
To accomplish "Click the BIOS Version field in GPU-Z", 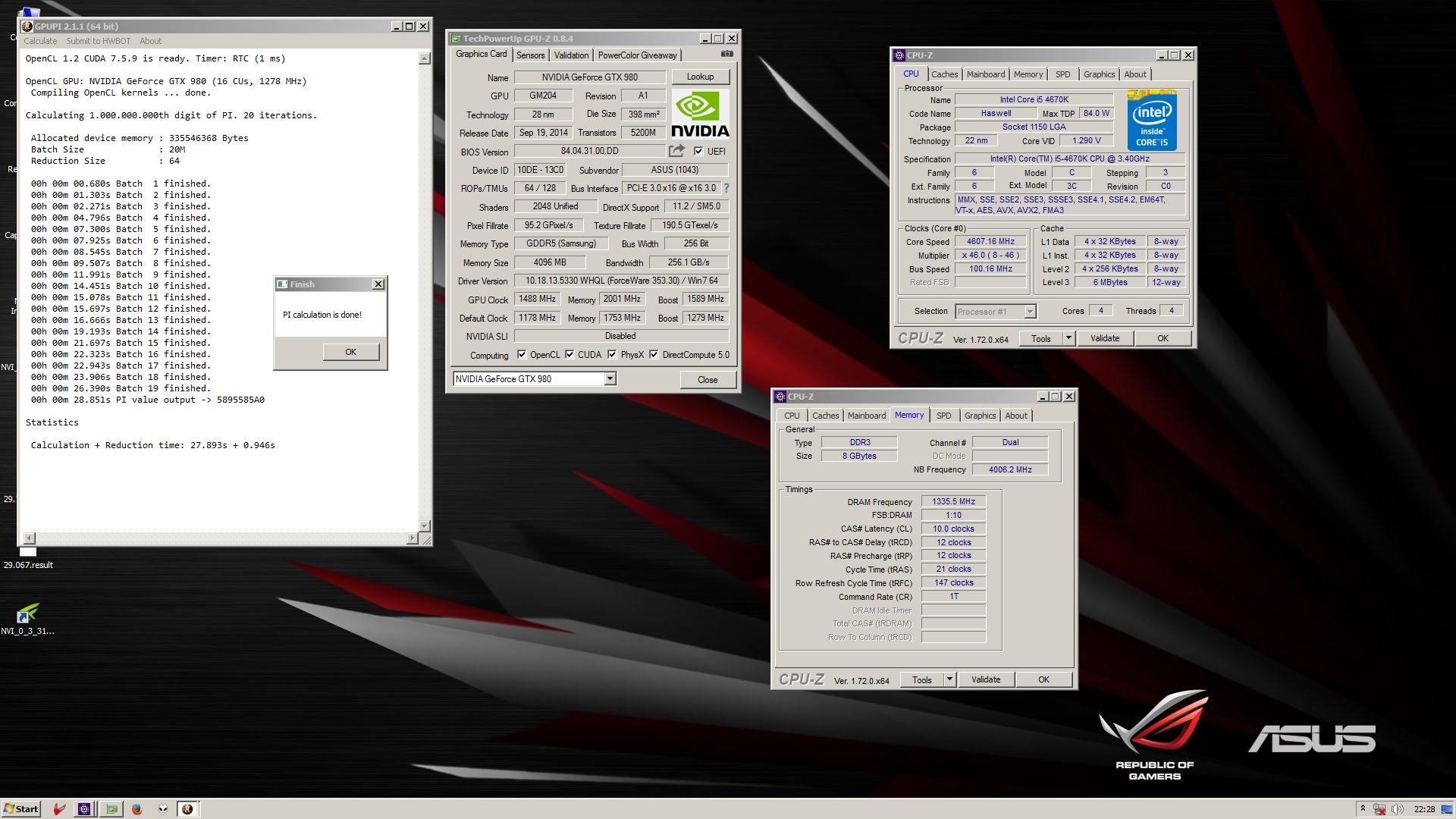I will coord(589,151).
